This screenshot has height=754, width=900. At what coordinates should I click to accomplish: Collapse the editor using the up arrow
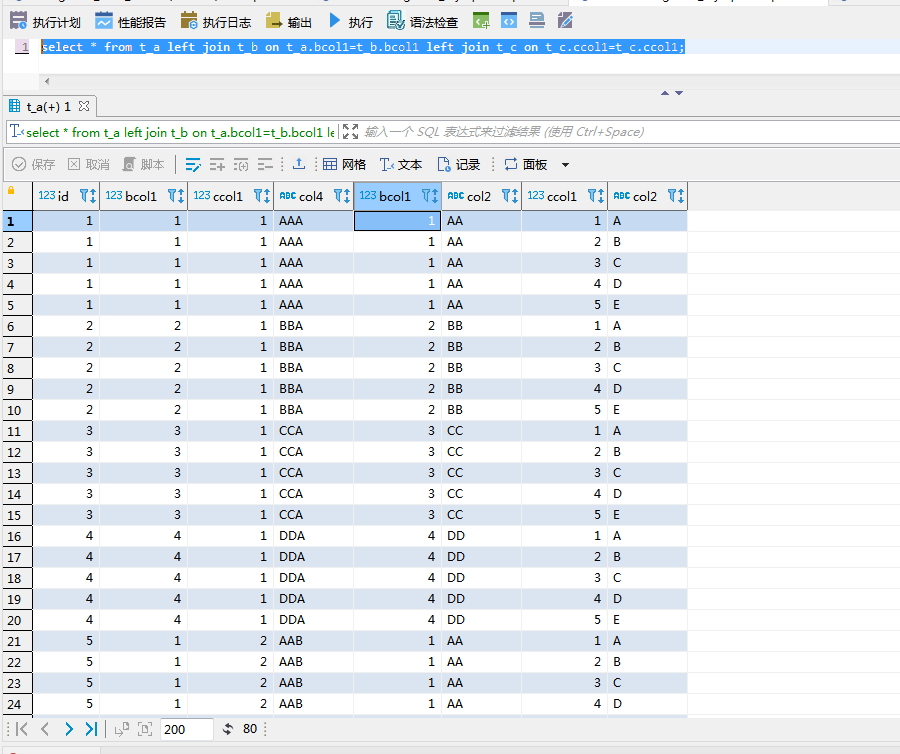tap(664, 93)
